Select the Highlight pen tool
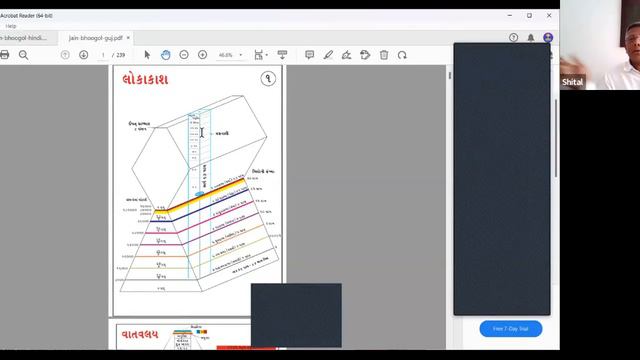The width and height of the screenshot is (640, 360). (328, 55)
